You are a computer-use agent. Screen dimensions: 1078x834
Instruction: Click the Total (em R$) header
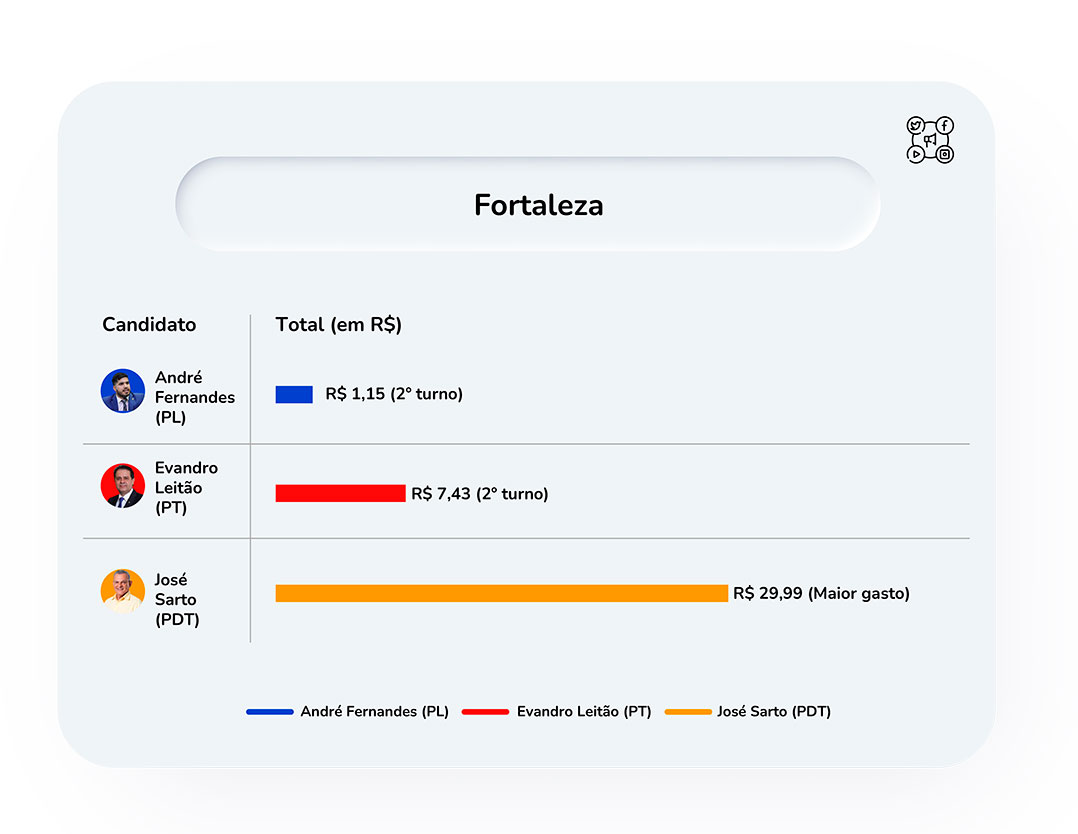click(338, 325)
